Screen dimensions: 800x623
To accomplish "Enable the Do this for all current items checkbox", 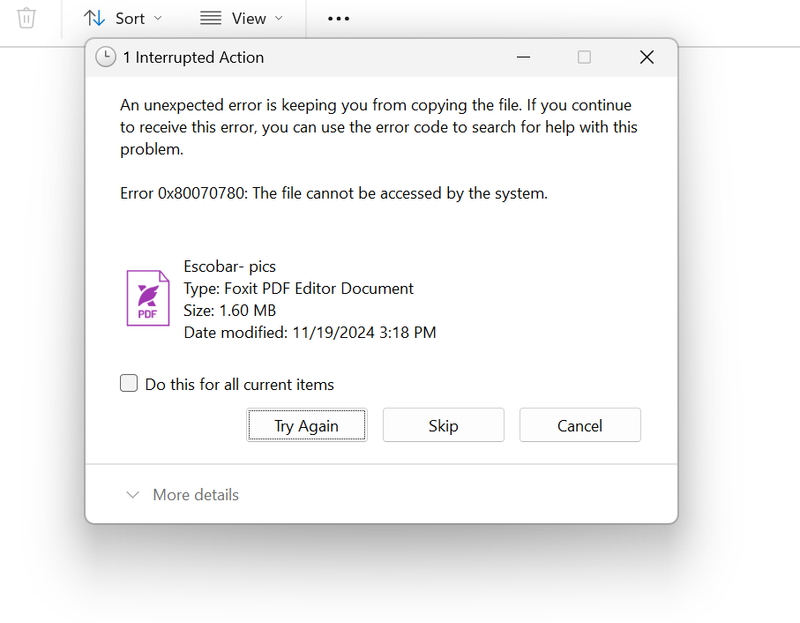I will (x=129, y=383).
